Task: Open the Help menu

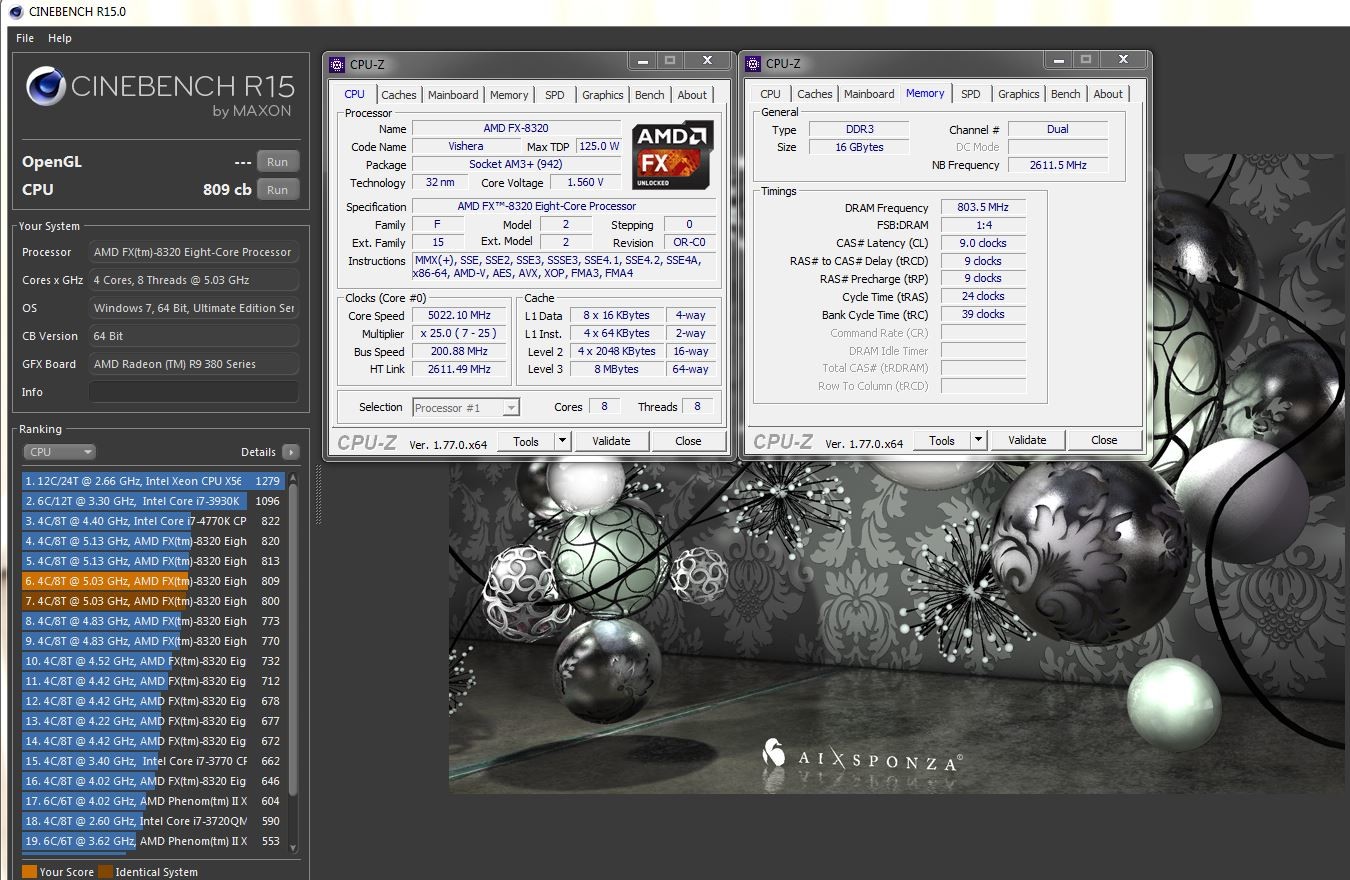Action: (60, 38)
